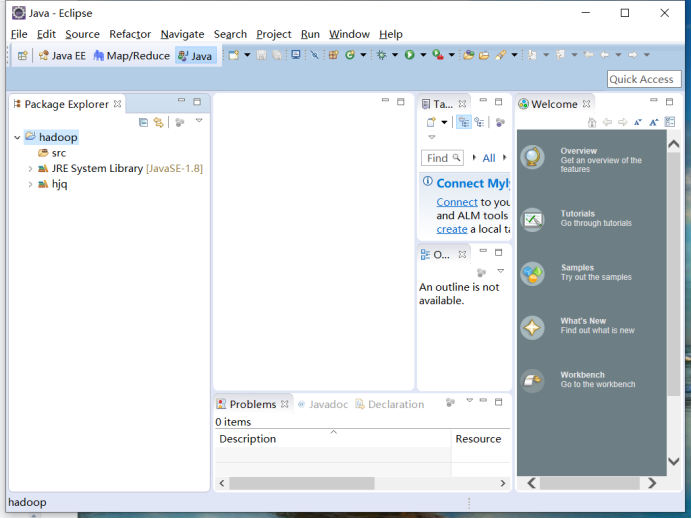Click the Find field in Task List
The width and height of the screenshot is (692, 519).
442,158
